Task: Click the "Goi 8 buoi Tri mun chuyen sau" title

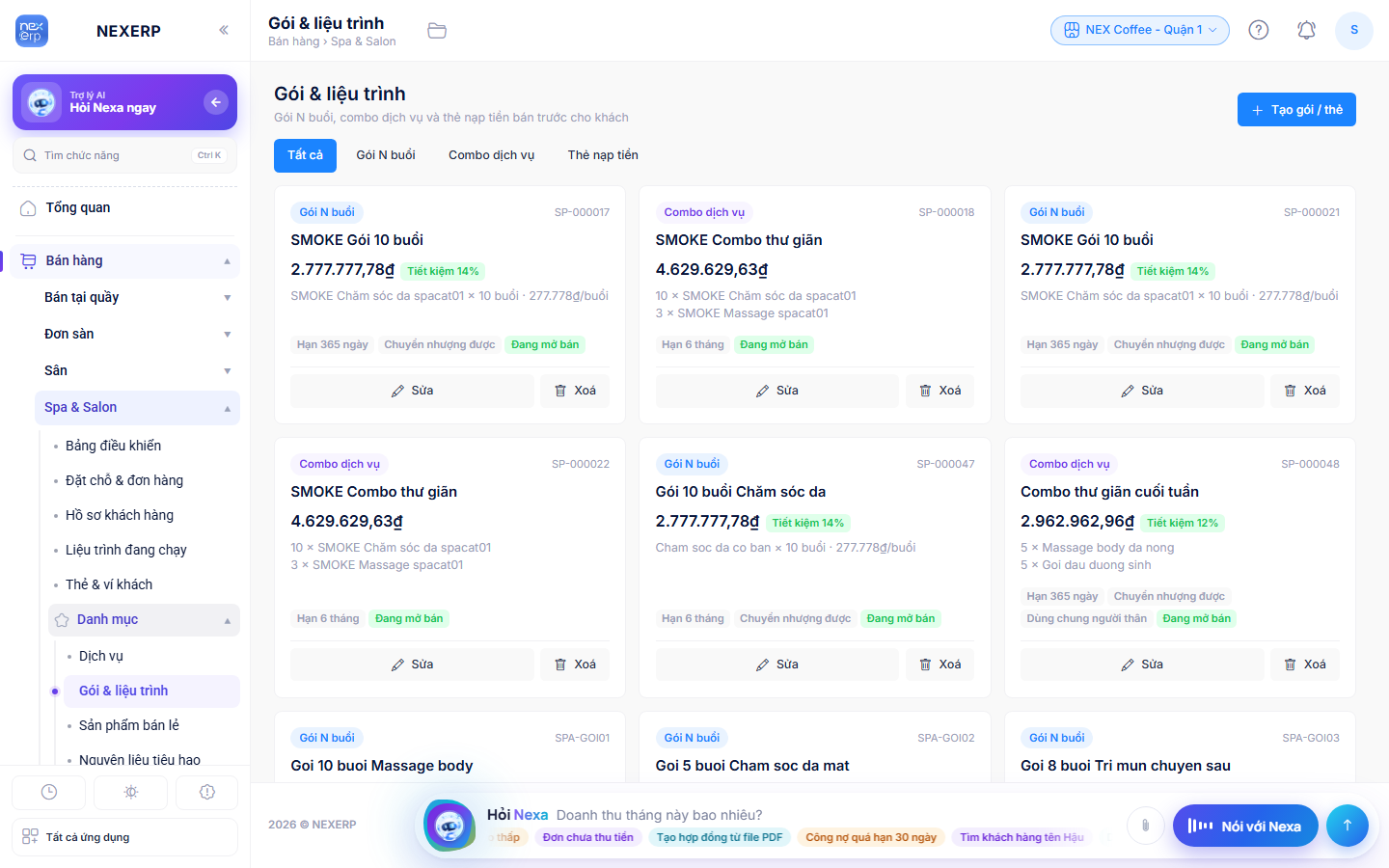Action: coord(1126,766)
